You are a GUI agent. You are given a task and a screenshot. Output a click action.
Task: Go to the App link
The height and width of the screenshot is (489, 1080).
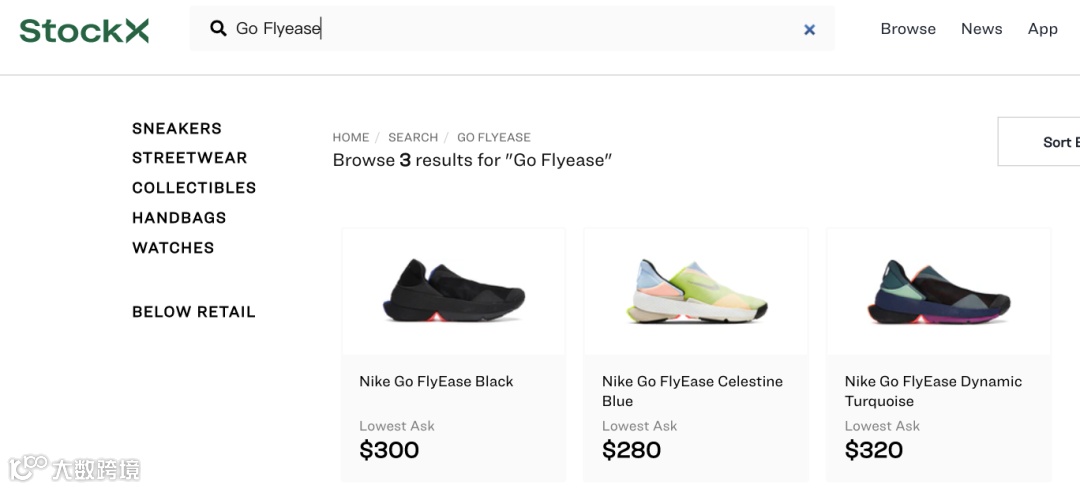tap(1042, 29)
